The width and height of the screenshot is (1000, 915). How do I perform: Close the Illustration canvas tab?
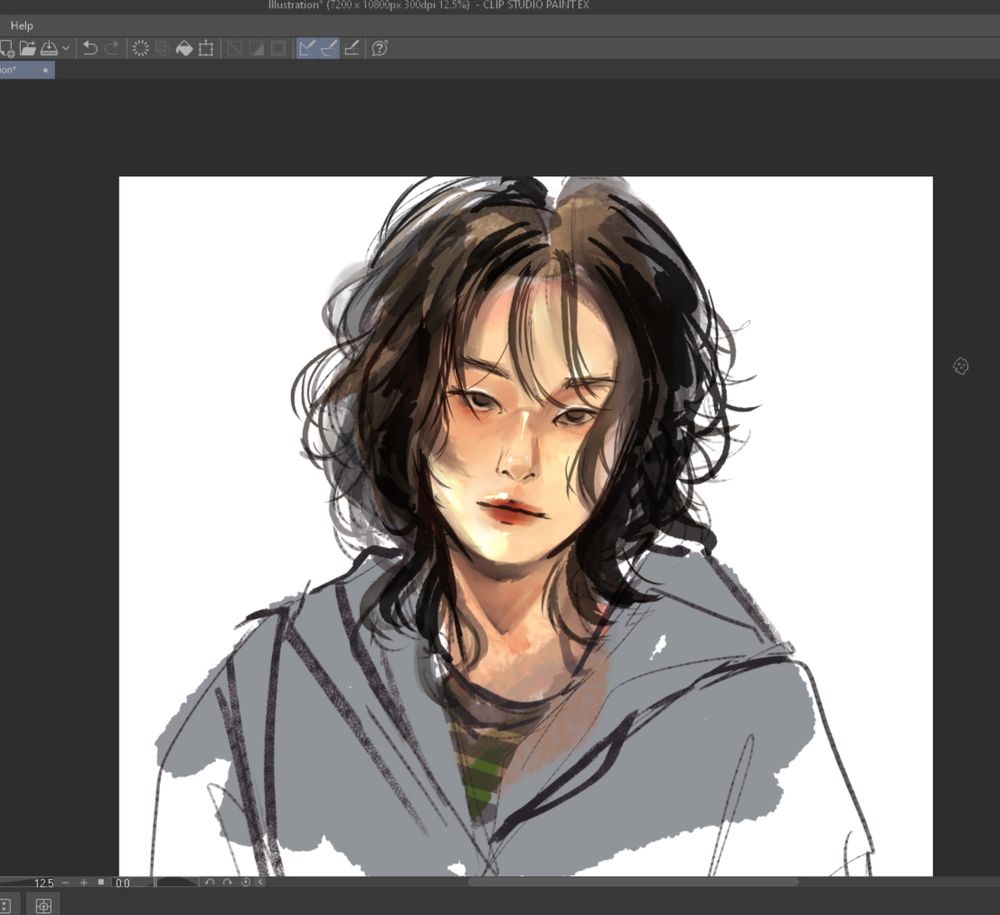pos(45,70)
